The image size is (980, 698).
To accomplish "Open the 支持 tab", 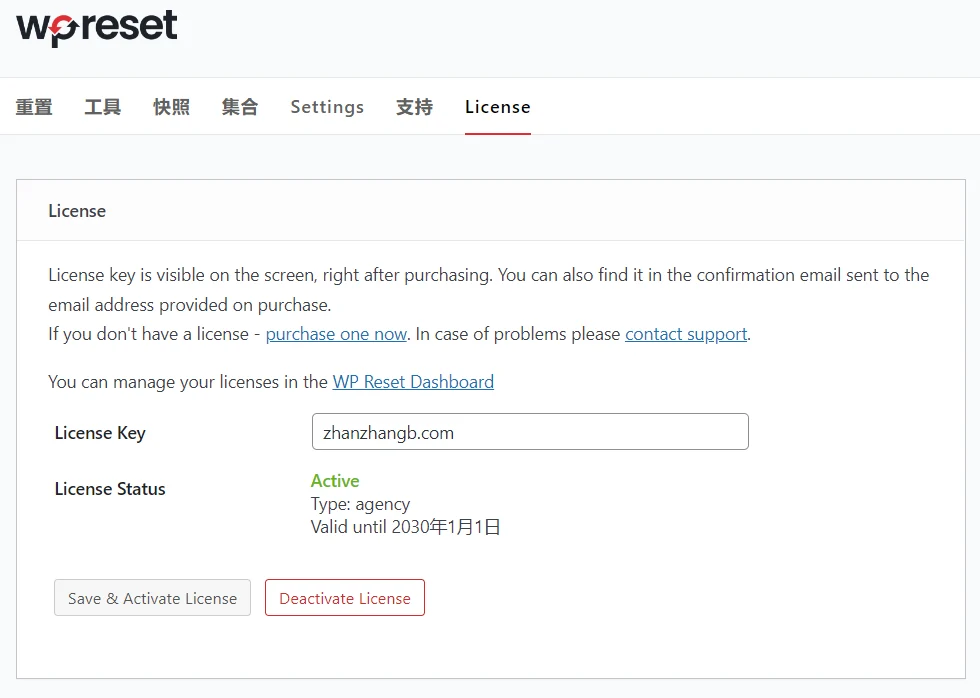I will click(x=414, y=106).
